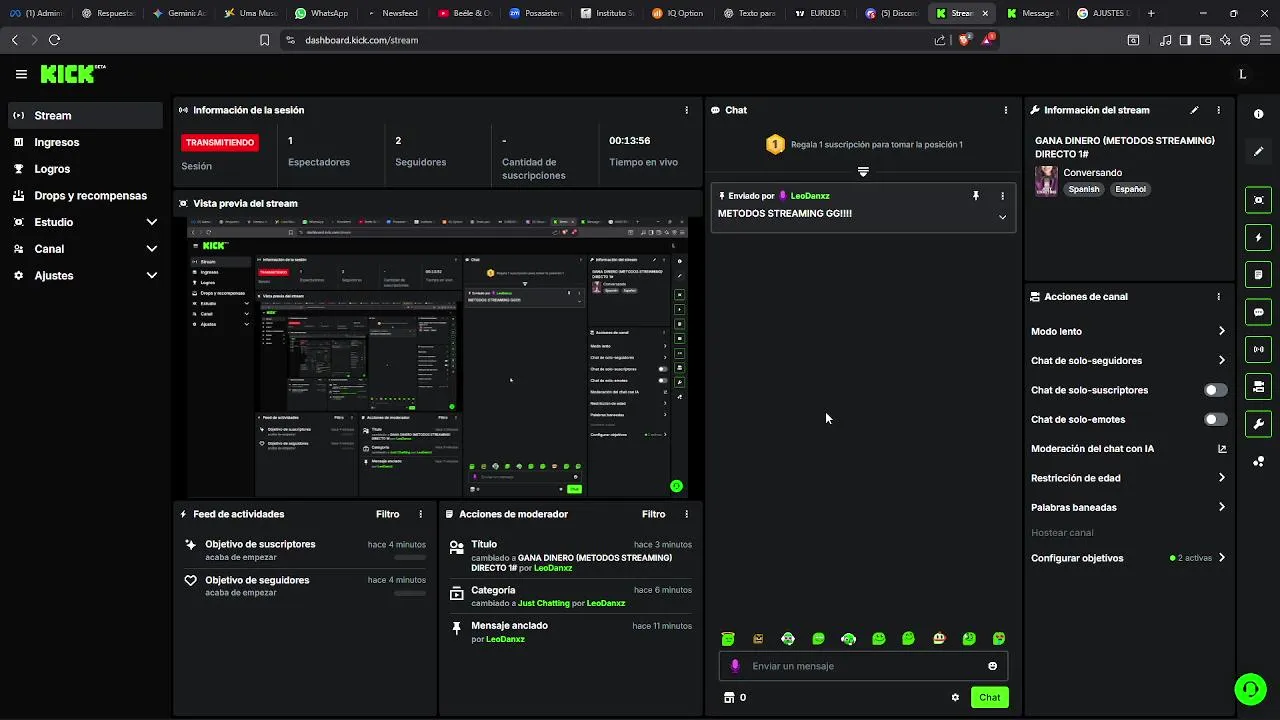Toggle the wrench icon in right sidebar
This screenshot has height=720, width=1280.
[x=1258, y=424]
